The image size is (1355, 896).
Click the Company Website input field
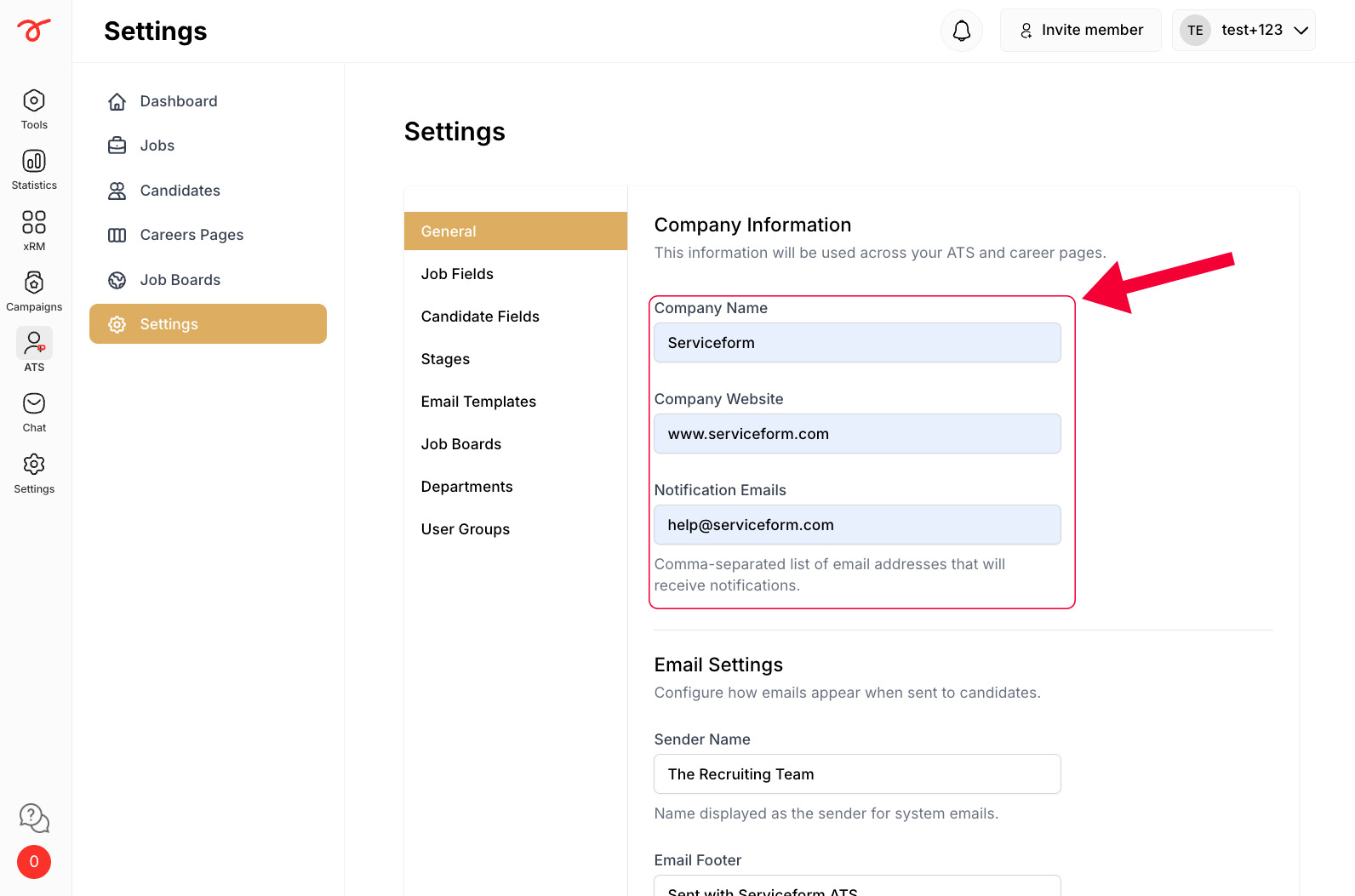[x=857, y=434]
